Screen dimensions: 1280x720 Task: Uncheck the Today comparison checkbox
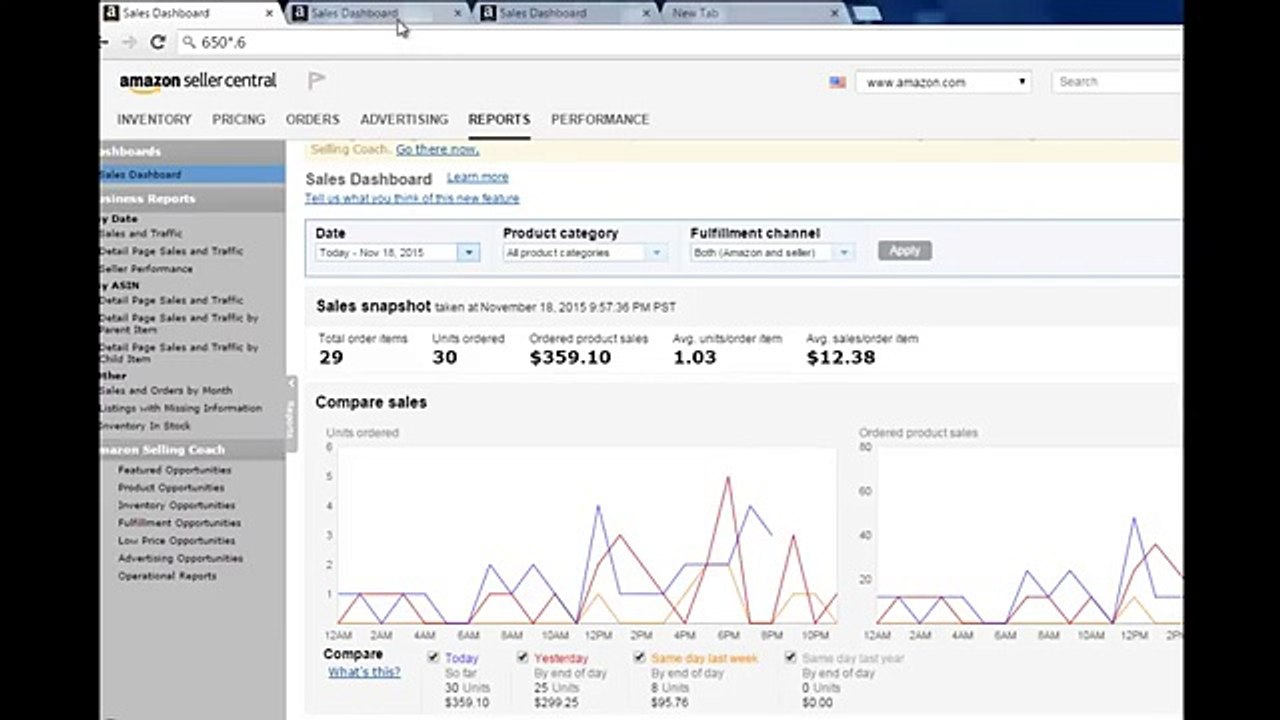433,657
